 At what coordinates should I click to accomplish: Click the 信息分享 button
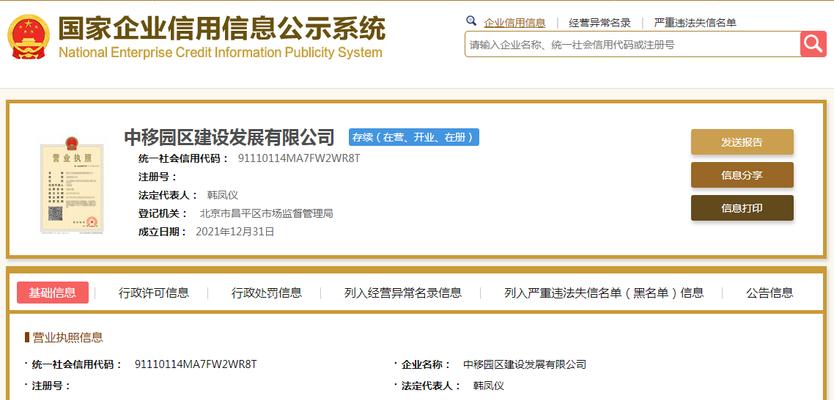coord(742,175)
